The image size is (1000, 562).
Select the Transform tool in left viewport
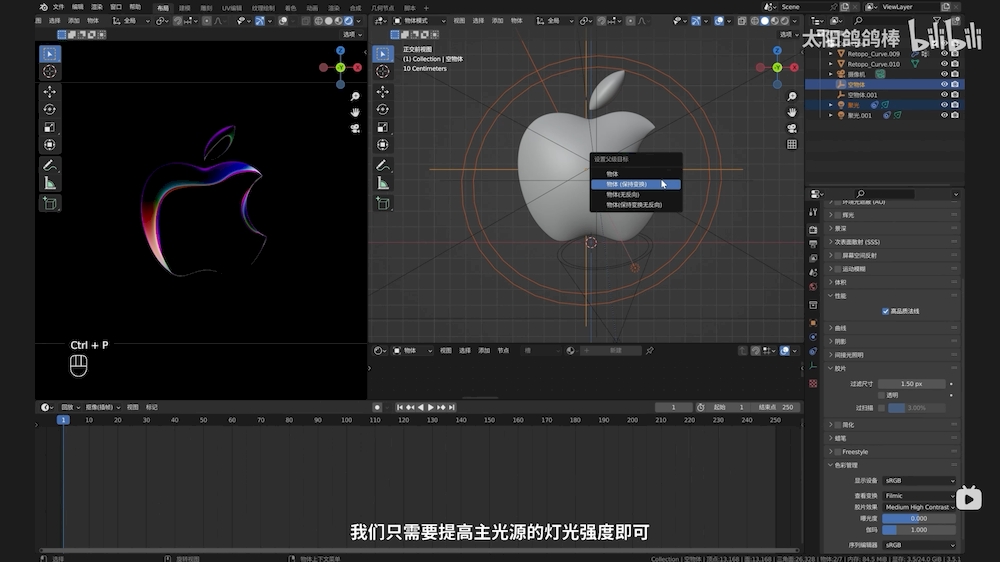pos(50,145)
